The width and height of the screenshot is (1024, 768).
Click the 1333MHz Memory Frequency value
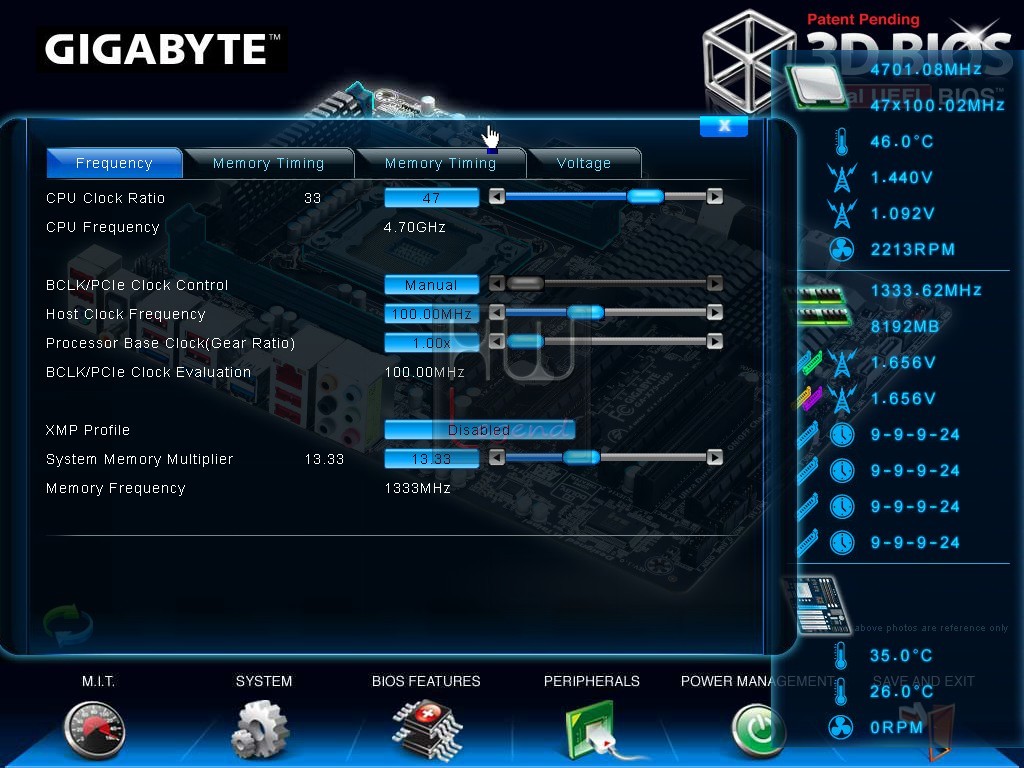pyautogui.click(x=417, y=488)
